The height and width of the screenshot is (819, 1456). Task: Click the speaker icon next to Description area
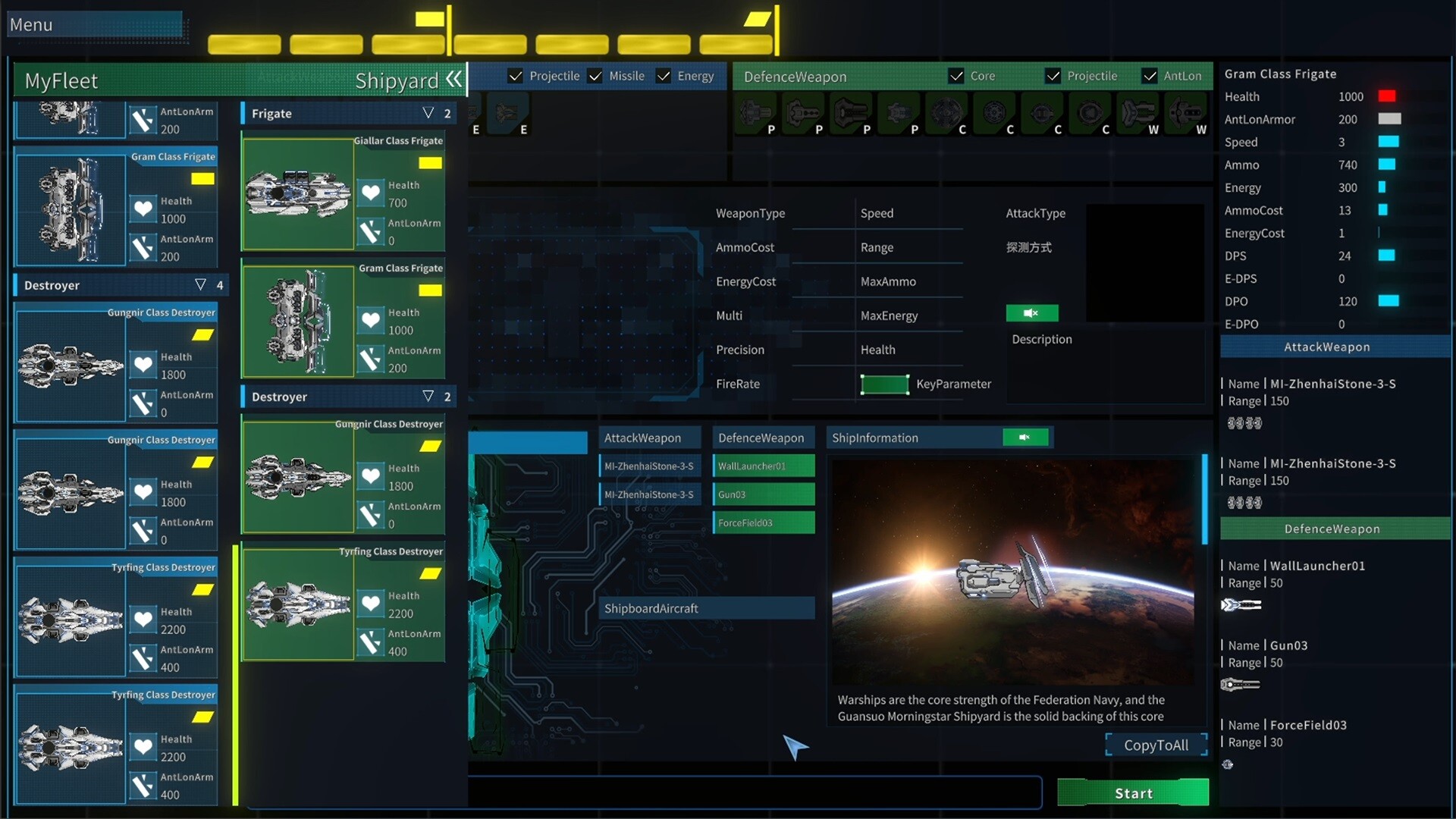tap(1031, 312)
